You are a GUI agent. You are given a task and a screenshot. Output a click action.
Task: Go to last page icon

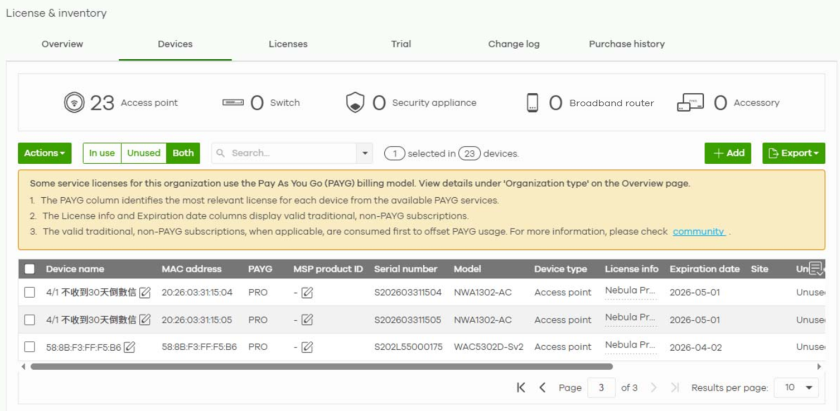point(675,387)
